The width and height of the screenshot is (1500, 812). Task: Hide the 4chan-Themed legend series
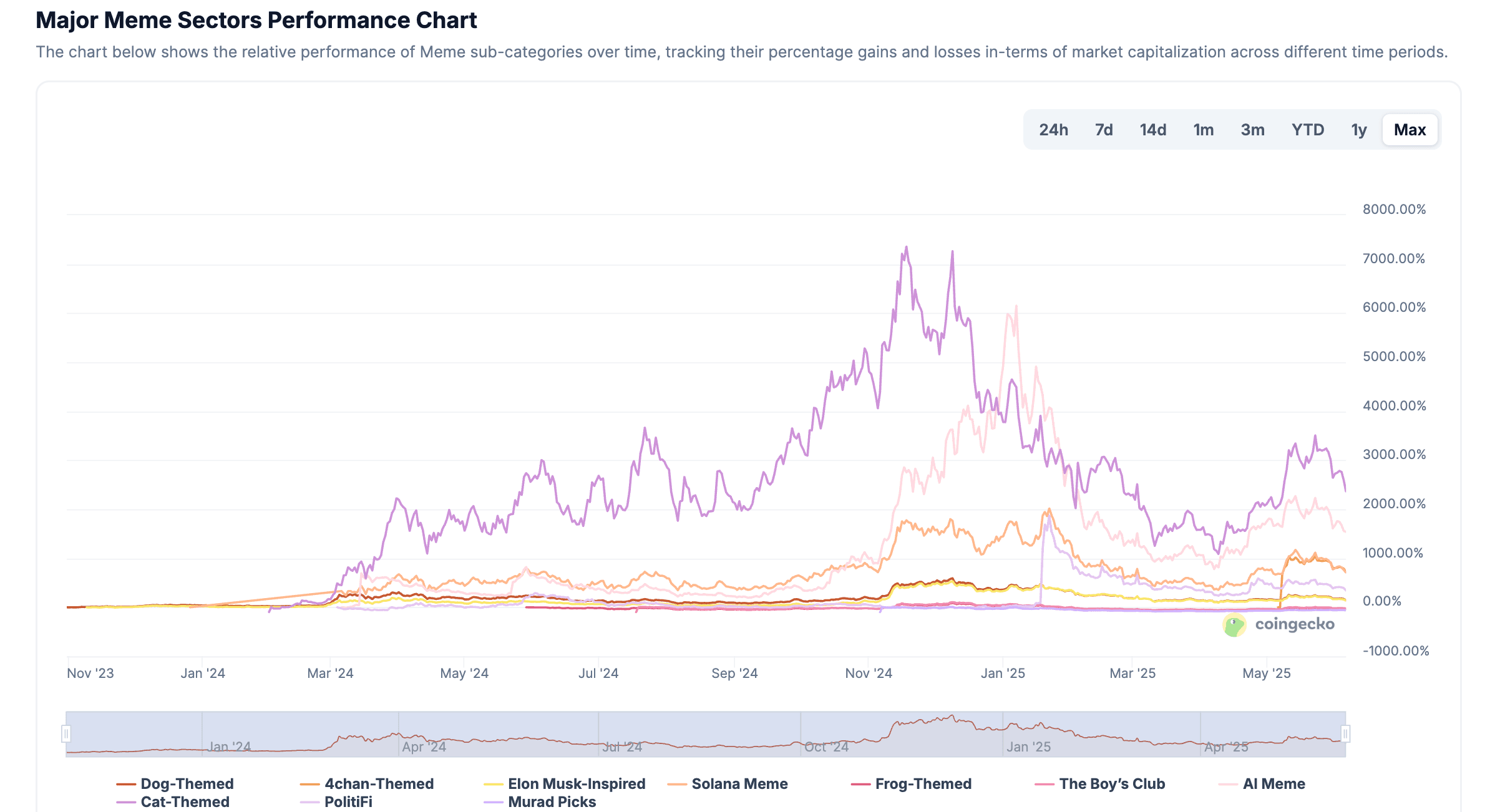click(x=378, y=783)
